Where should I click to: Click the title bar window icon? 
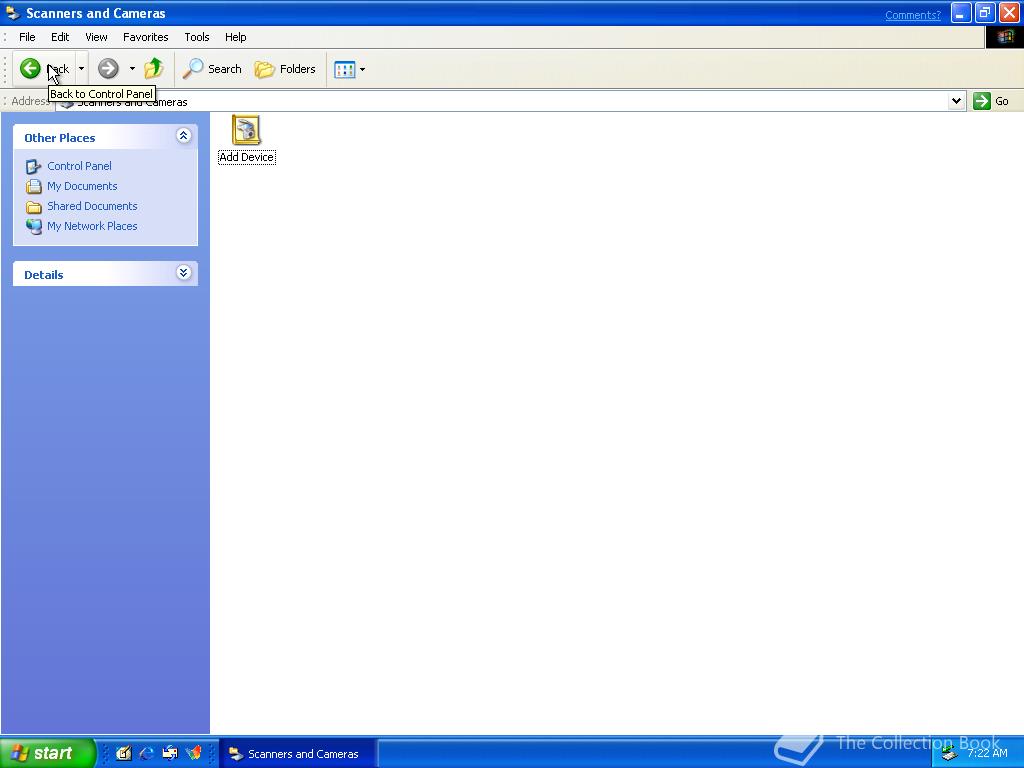click(12, 13)
